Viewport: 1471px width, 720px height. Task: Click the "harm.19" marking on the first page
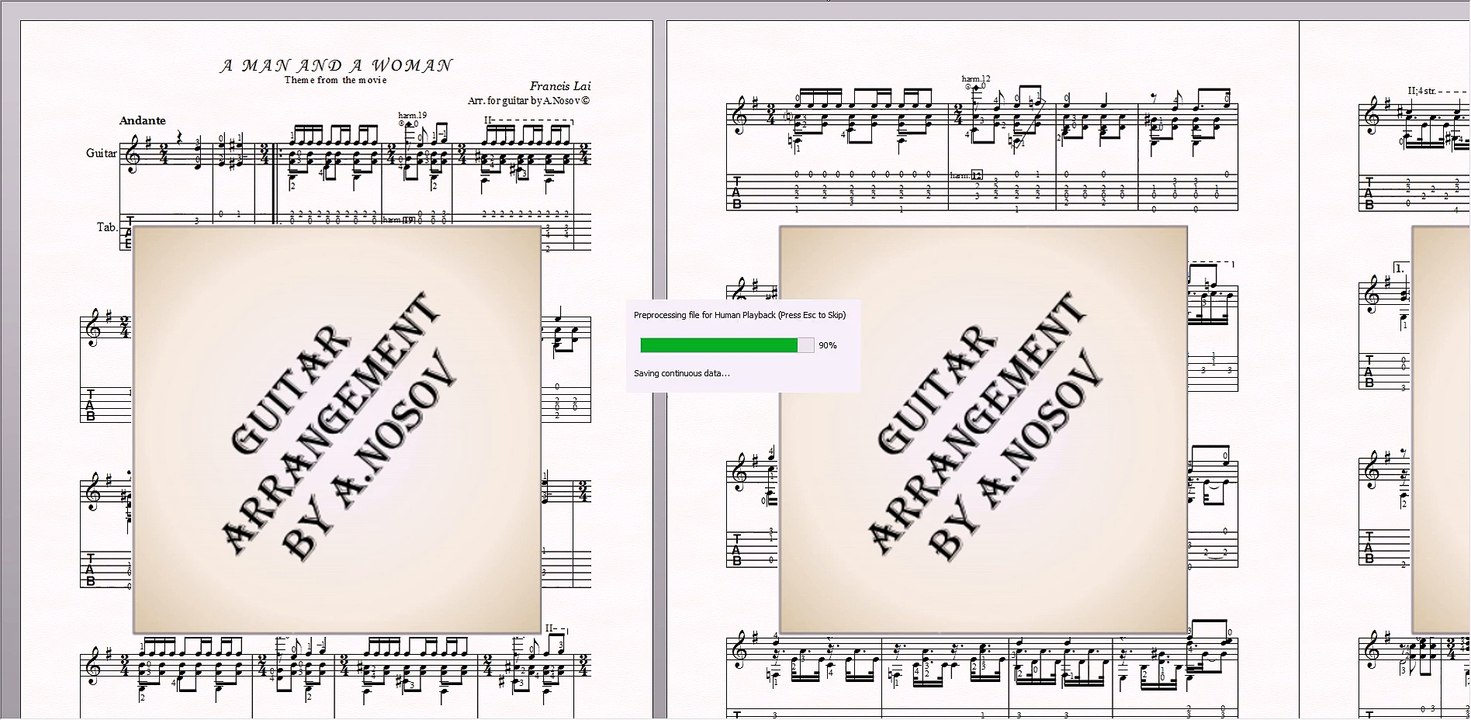[x=412, y=116]
